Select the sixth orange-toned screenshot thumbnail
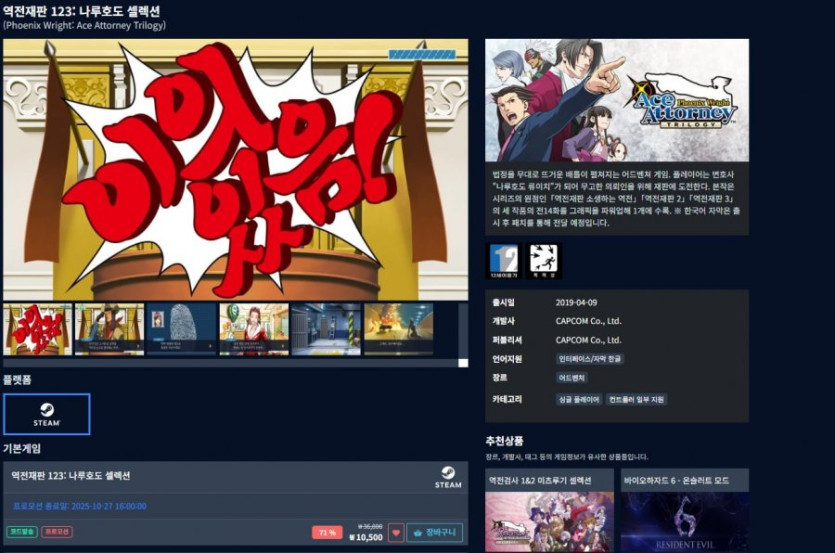Image resolution: width=835 pixels, height=553 pixels. pyautogui.click(x=398, y=329)
